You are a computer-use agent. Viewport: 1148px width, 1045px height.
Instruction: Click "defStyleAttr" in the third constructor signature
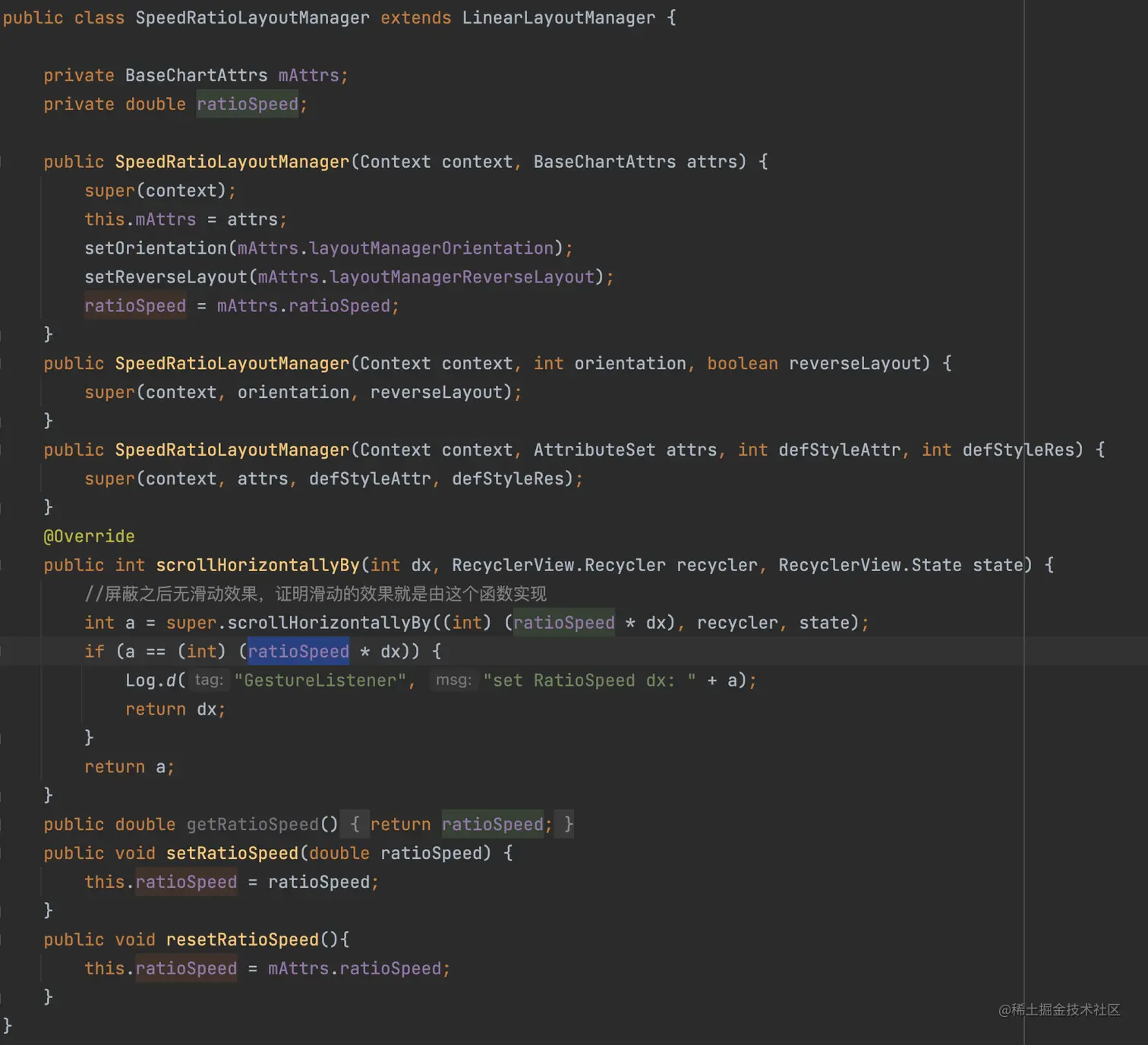pyautogui.click(x=839, y=450)
